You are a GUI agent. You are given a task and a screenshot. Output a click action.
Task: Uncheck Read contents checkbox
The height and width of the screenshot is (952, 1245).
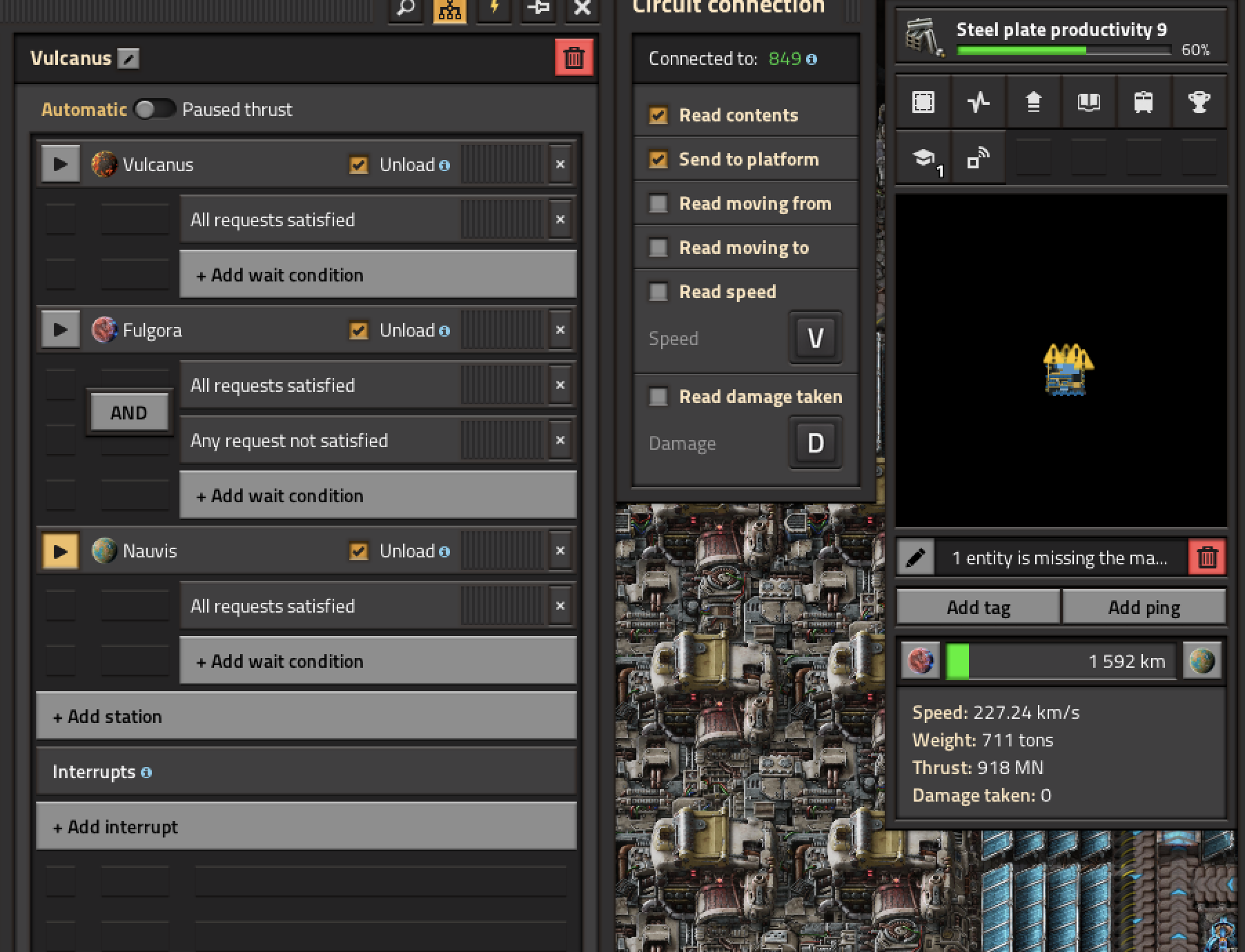tap(658, 115)
